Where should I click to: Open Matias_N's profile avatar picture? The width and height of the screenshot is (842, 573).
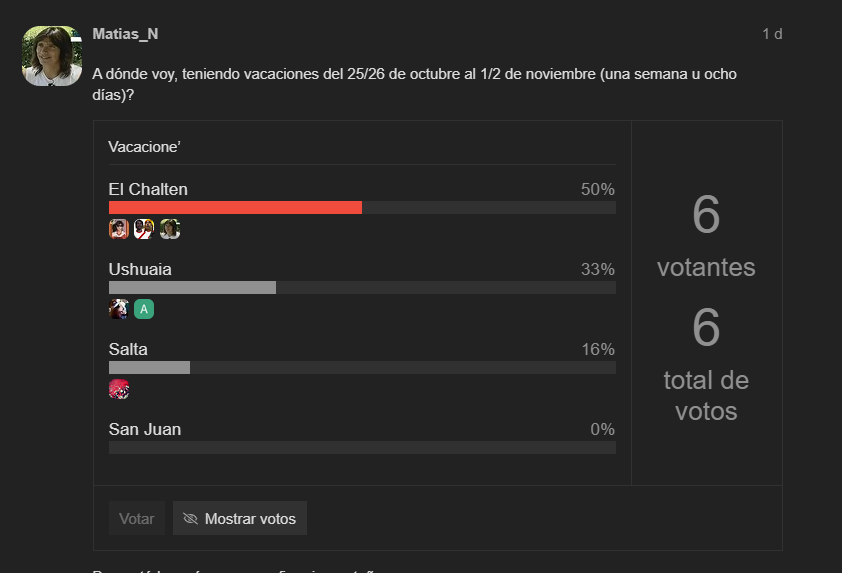point(52,56)
